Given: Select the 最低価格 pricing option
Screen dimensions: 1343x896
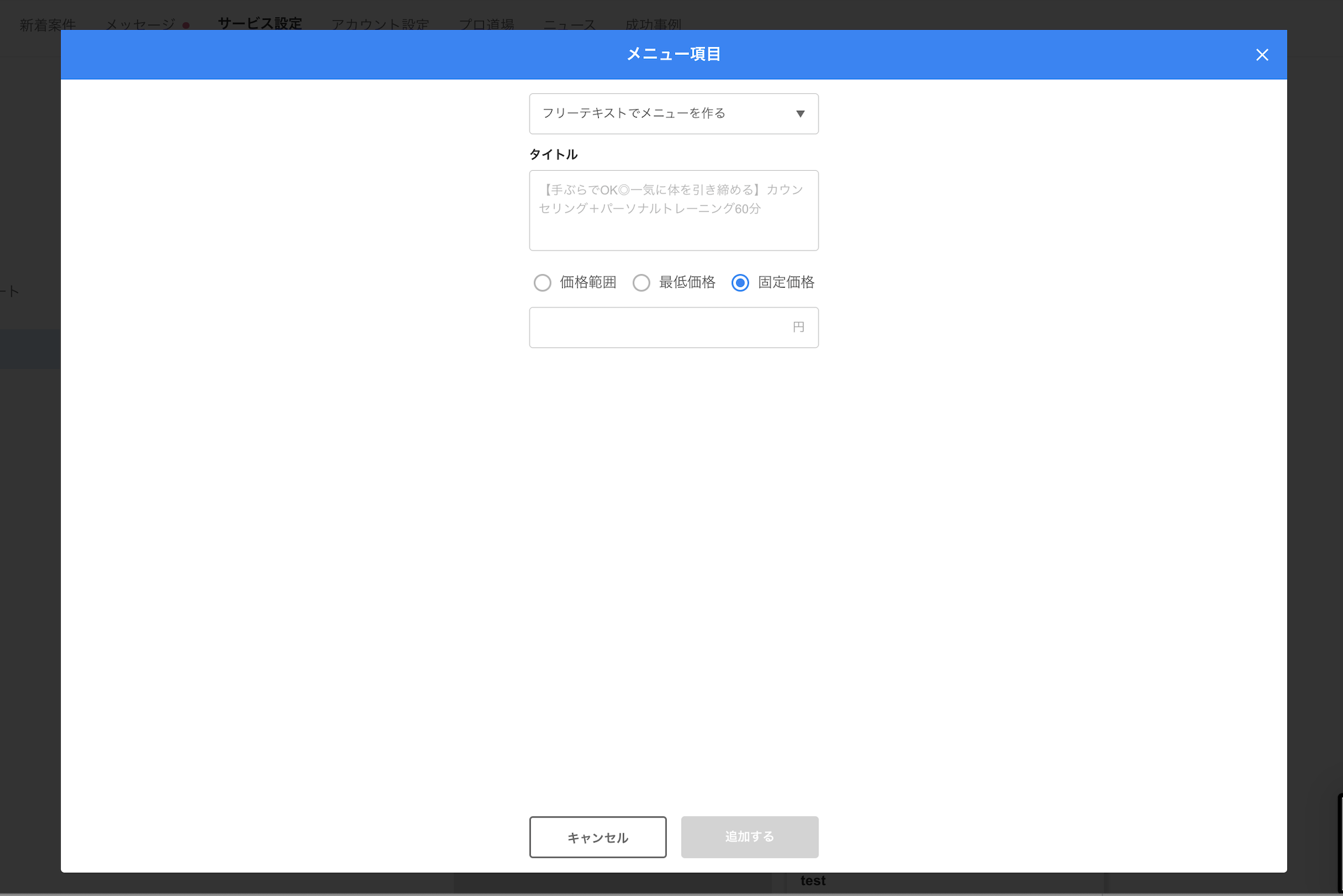Looking at the screenshot, I should [x=641, y=283].
